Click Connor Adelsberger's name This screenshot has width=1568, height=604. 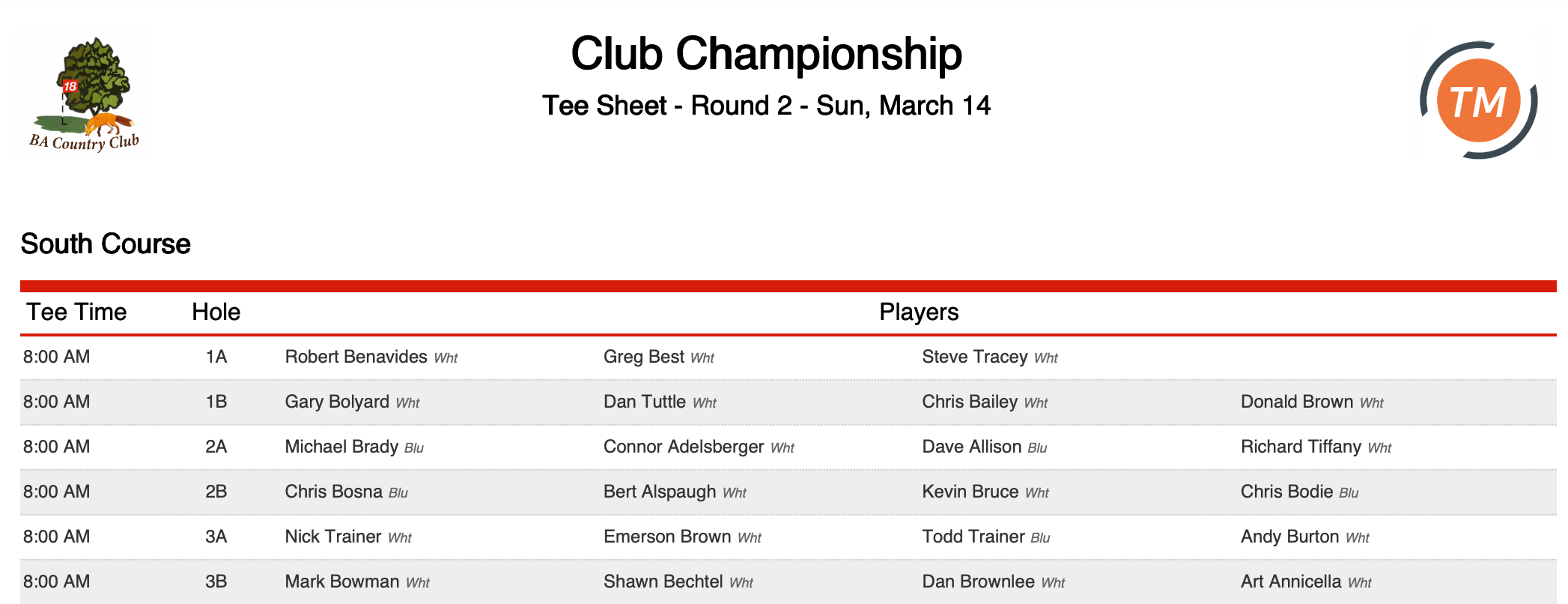(x=684, y=447)
